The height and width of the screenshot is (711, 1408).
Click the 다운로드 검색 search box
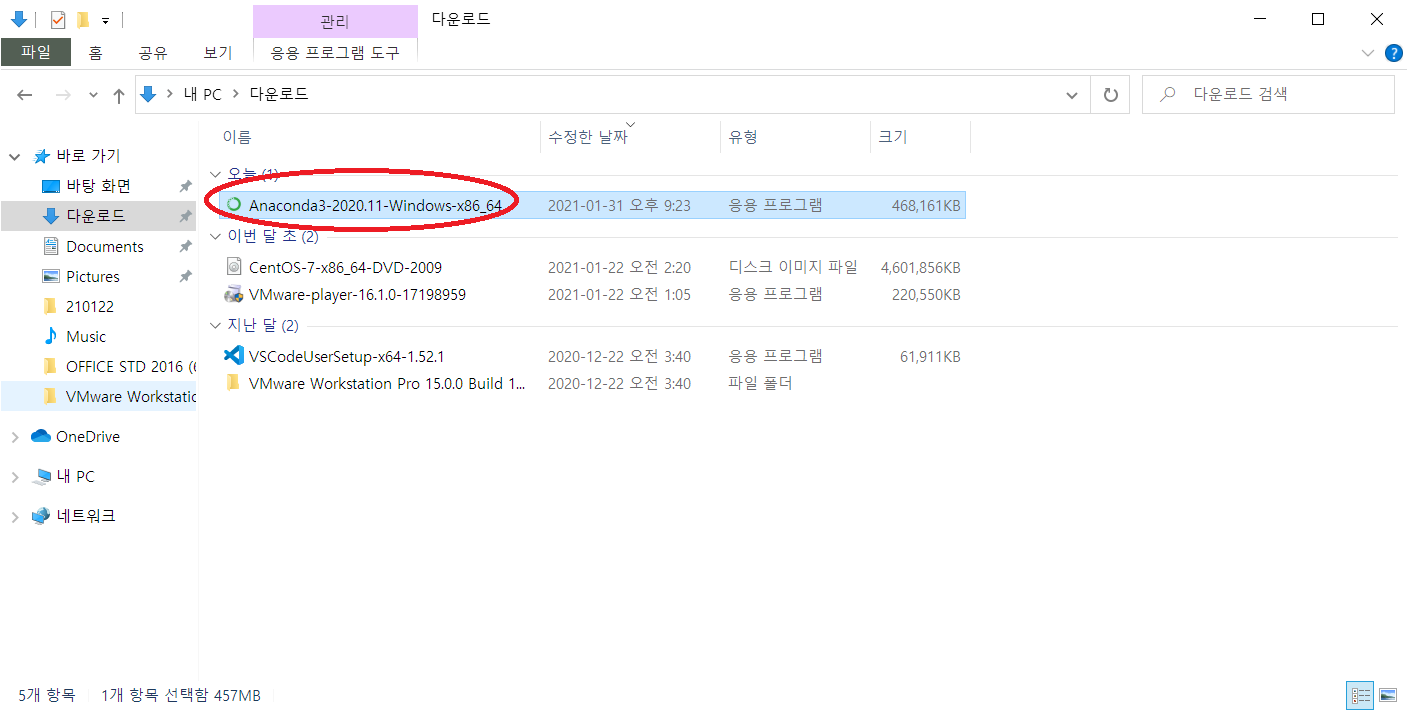pos(1268,95)
